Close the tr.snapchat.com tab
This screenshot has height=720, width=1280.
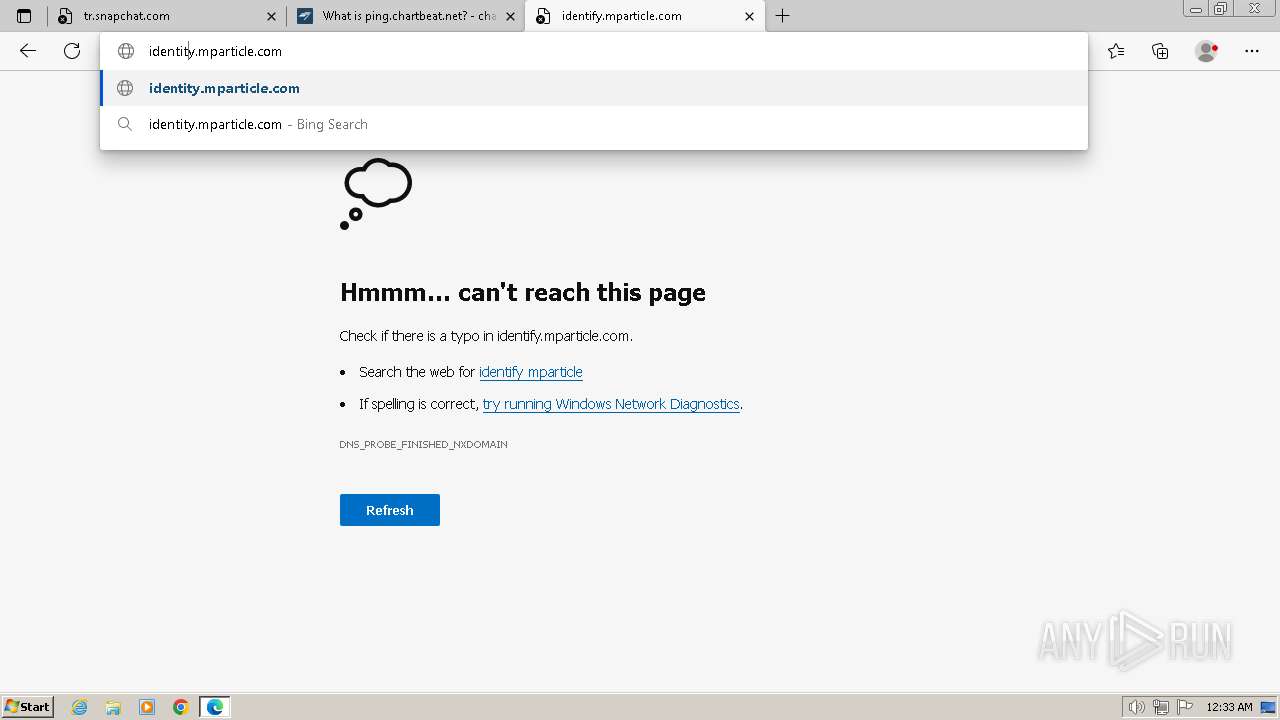271,16
